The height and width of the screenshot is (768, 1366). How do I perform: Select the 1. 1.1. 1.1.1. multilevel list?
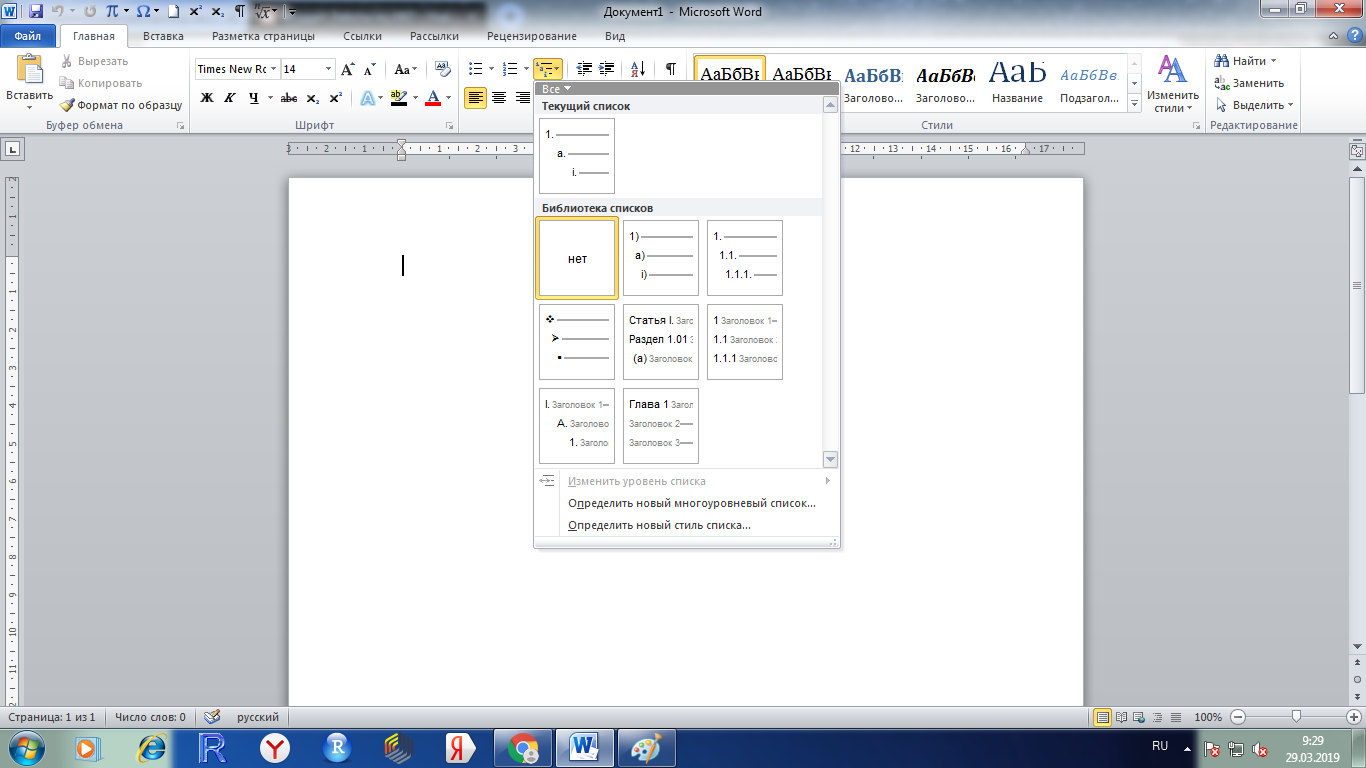[x=745, y=258]
